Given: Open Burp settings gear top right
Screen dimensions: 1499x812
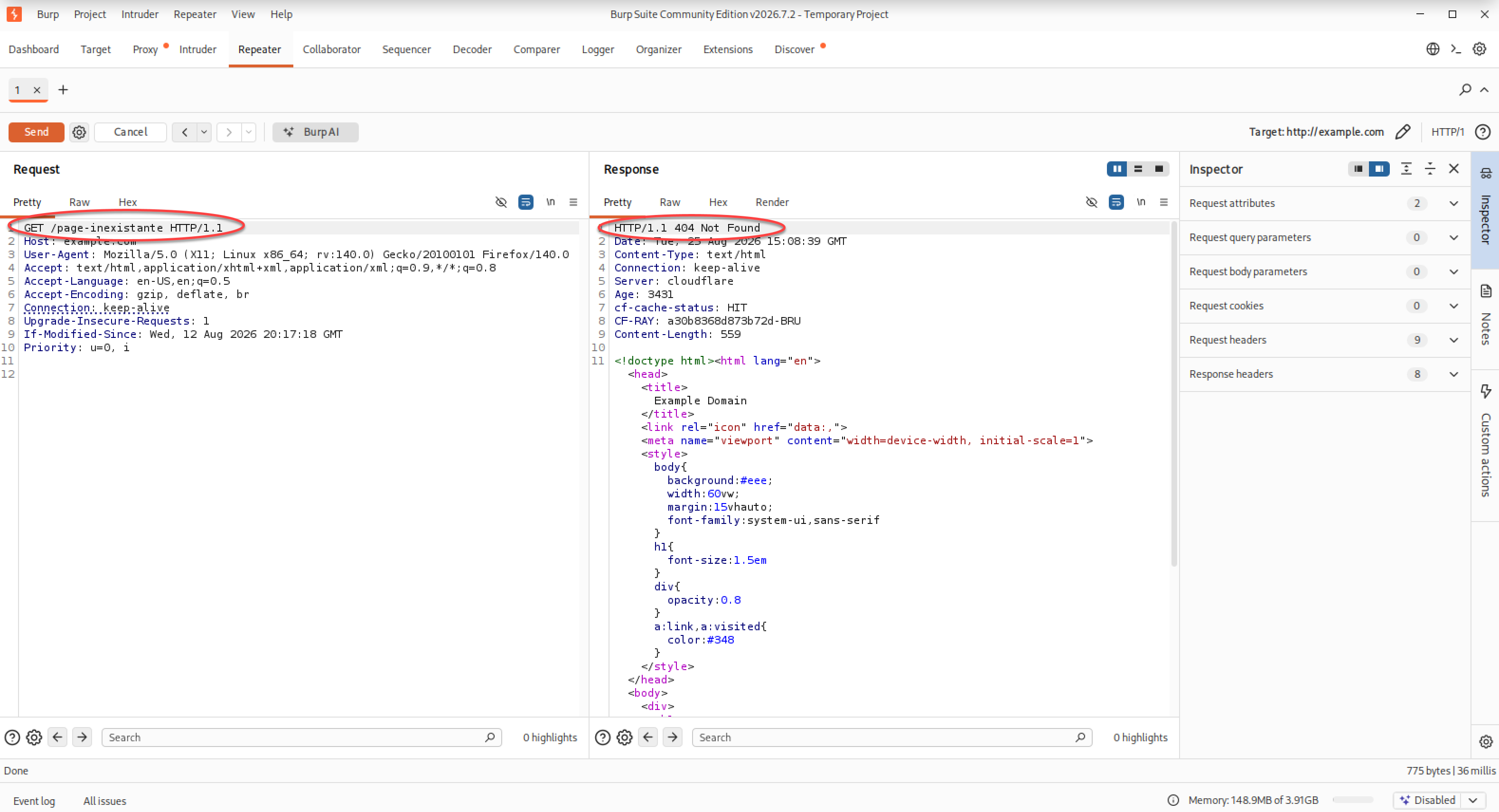Looking at the screenshot, I should tap(1479, 49).
